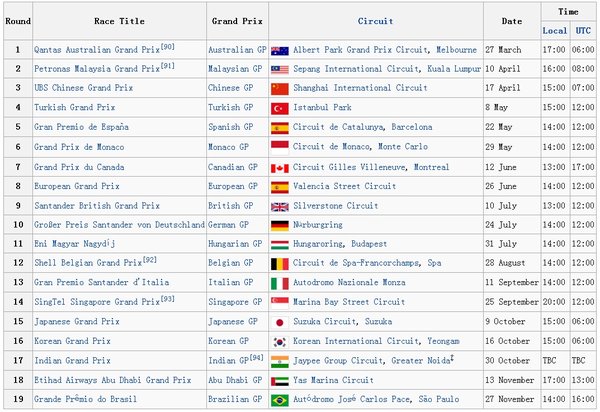Viewport: 600px width, 412px height.
Task: Open reference 90 next to Qantas Australian Grand Prix
Action: [168, 46]
